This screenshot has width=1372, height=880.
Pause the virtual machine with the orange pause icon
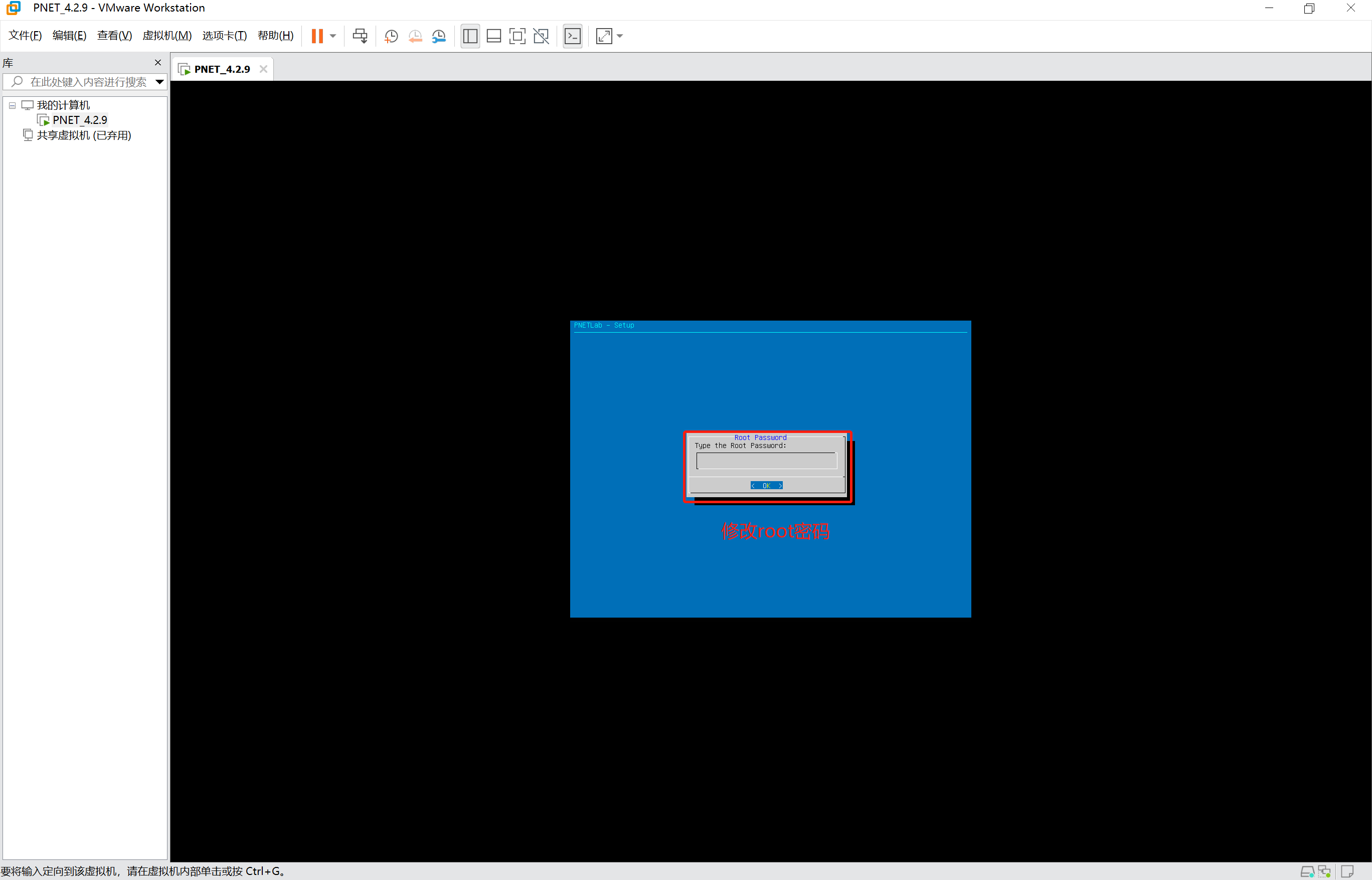317,36
